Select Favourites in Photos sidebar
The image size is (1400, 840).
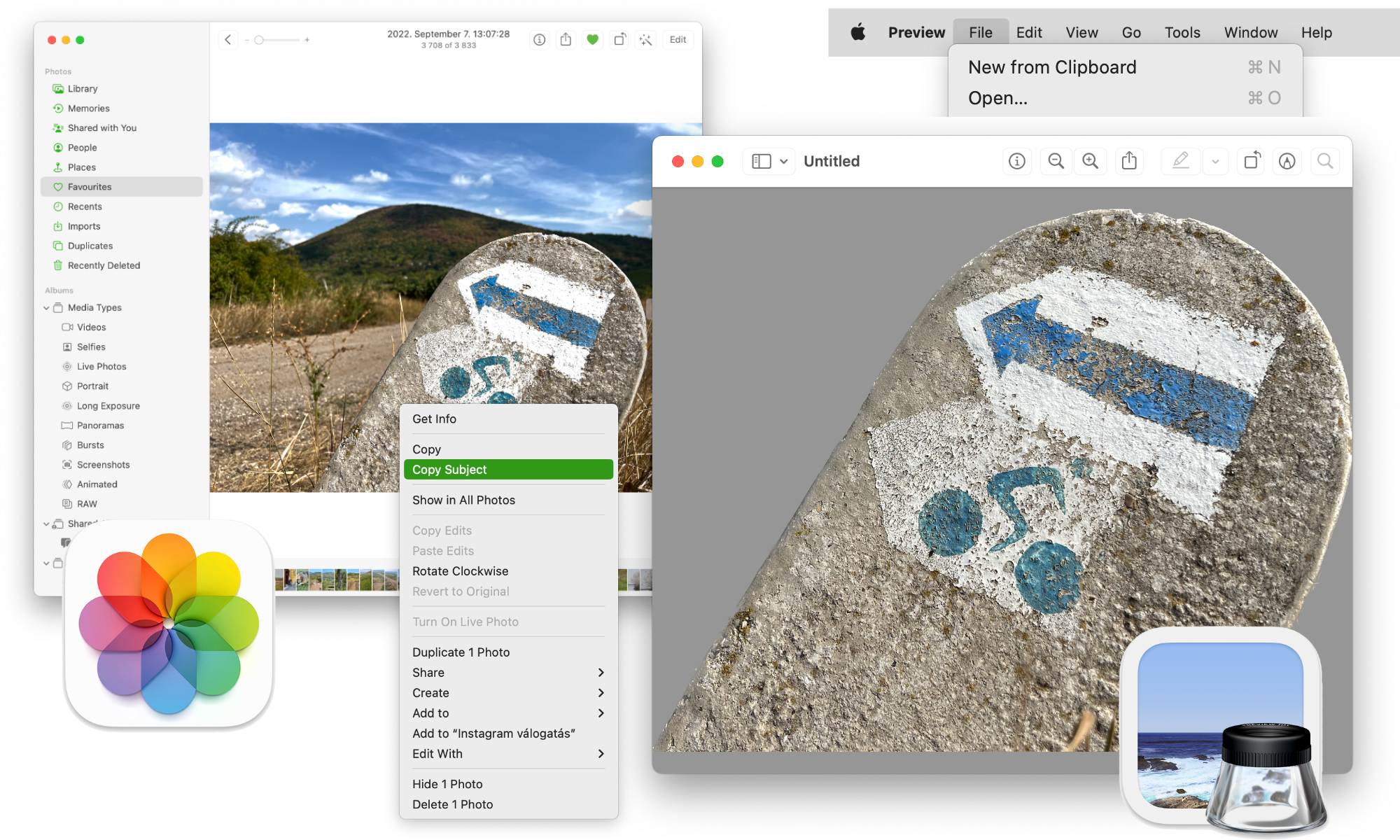[122, 187]
